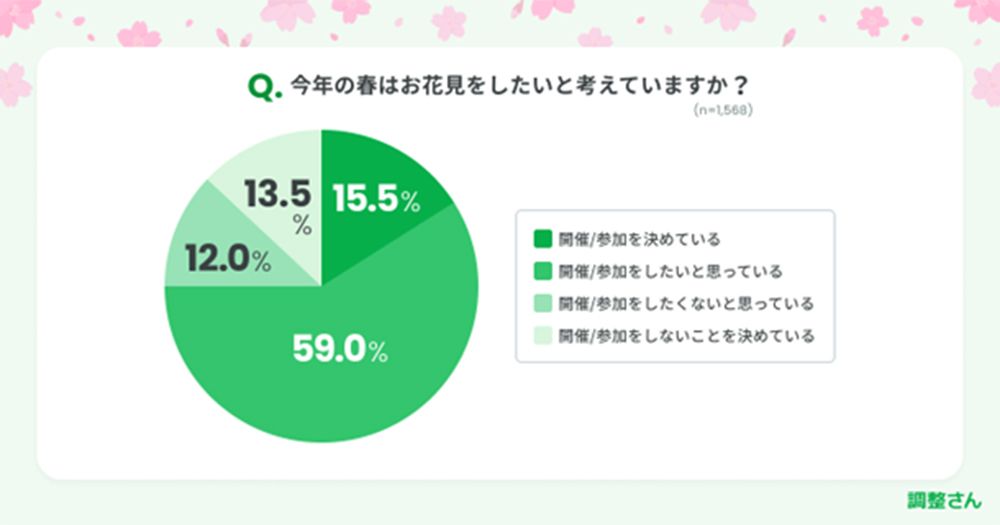Image resolution: width=1000 pixels, height=525 pixels.
Task: Click the 調整さん logo
Action: (x=943, y=500)
